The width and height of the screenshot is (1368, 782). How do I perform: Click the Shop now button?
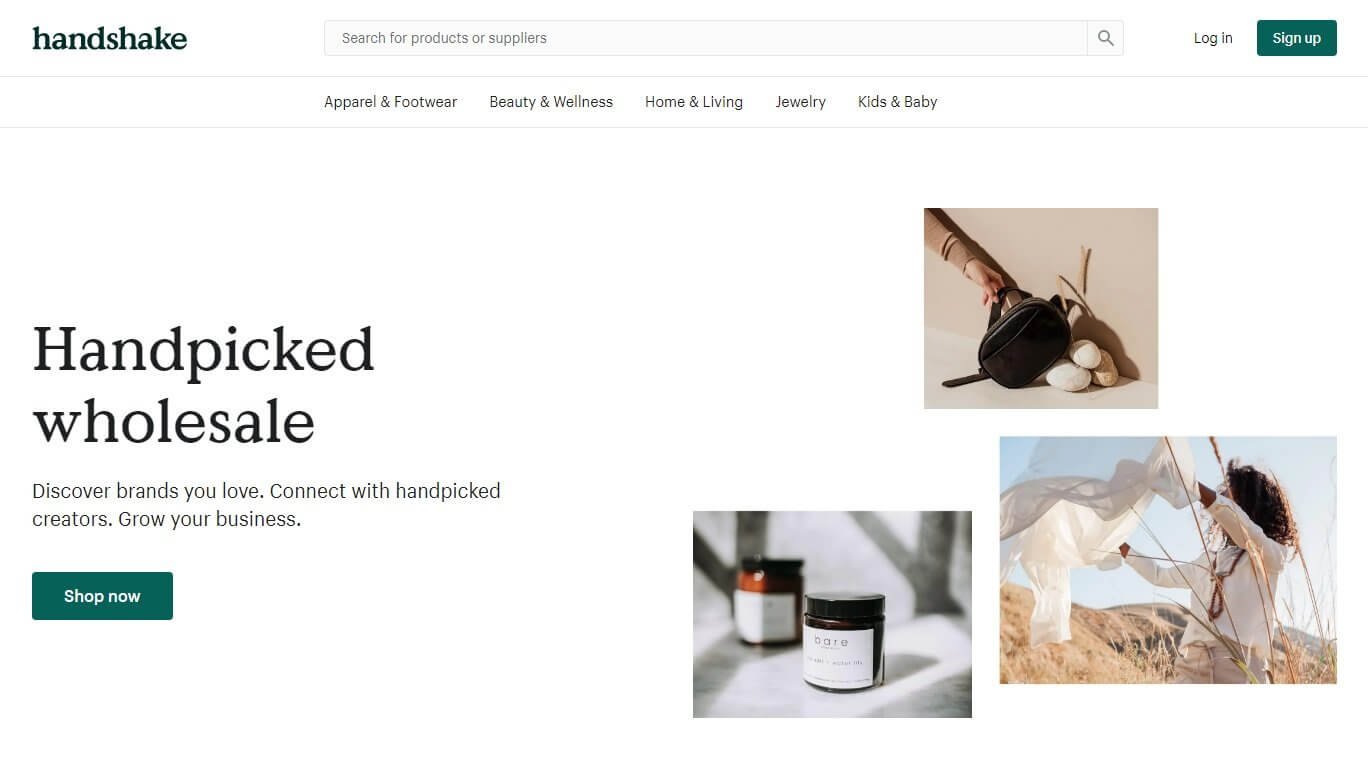point(102,596)
